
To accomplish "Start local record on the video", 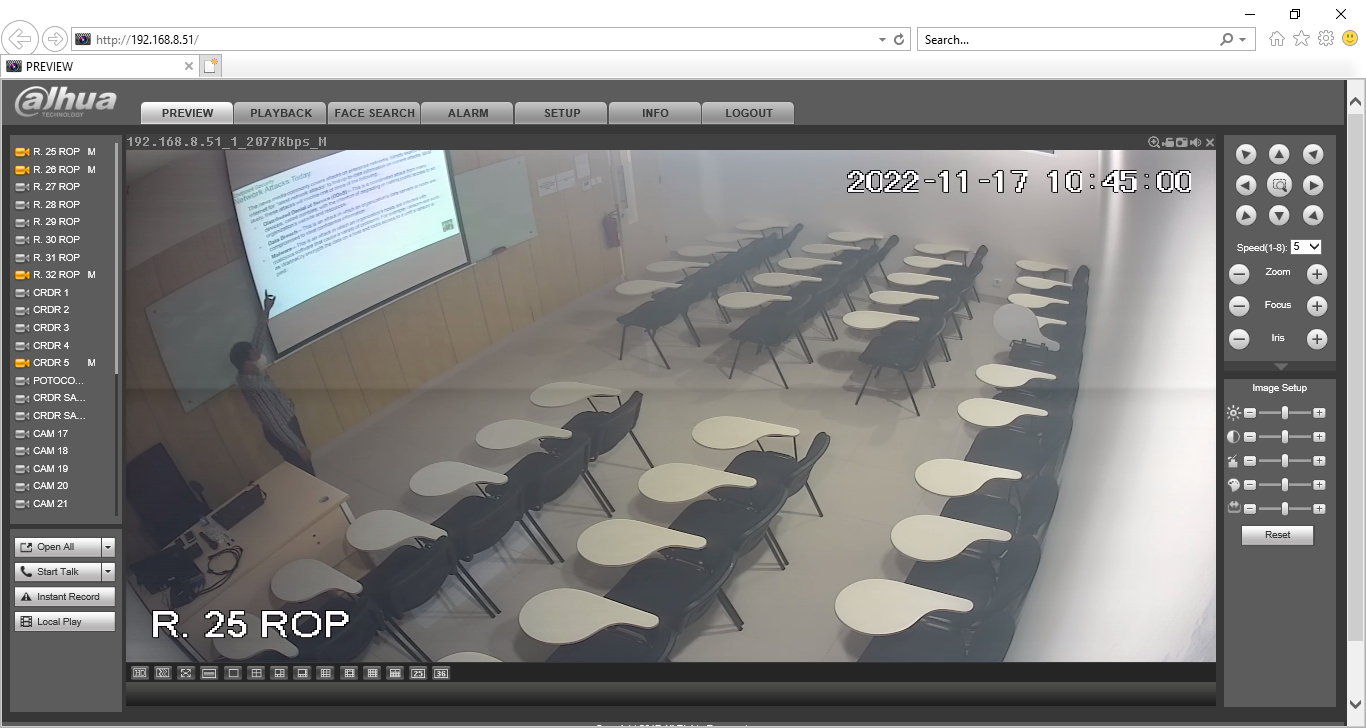I will pyautogui.click(x=1168, y=142).
